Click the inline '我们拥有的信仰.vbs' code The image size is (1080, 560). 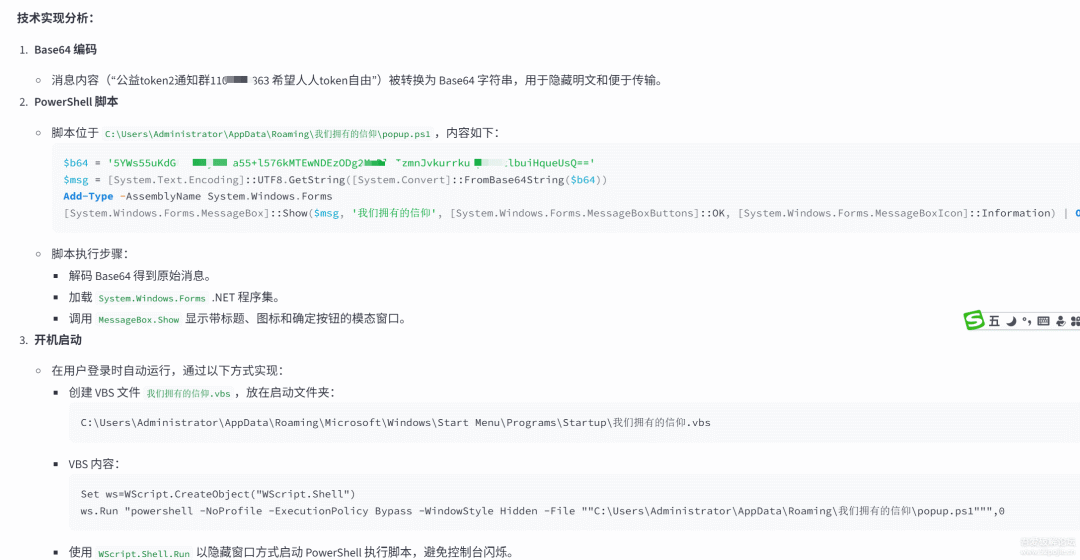pyautogui.click(x=188, y=393)
